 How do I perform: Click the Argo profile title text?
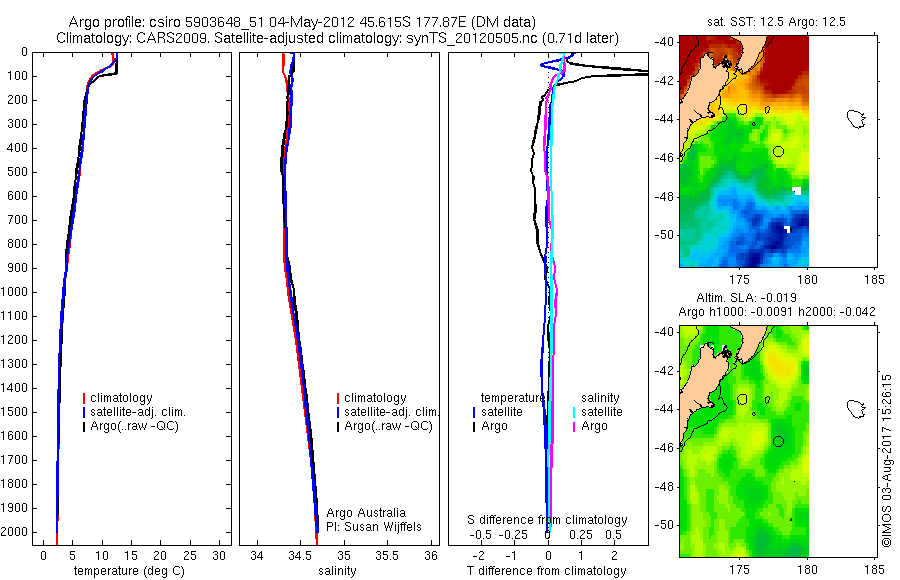click(x=302, y=22)
